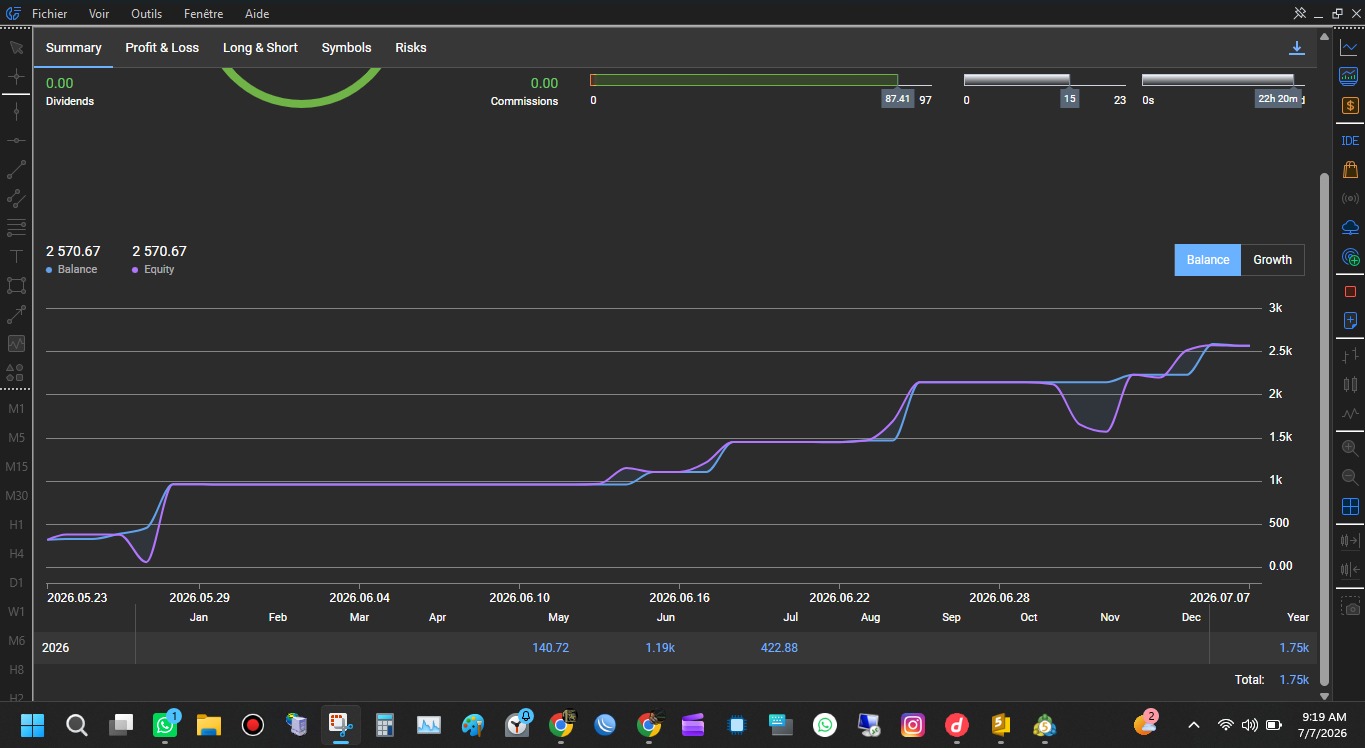Open the Risks tab
This screenshot has width=1365, height=748.
point(410,48)
